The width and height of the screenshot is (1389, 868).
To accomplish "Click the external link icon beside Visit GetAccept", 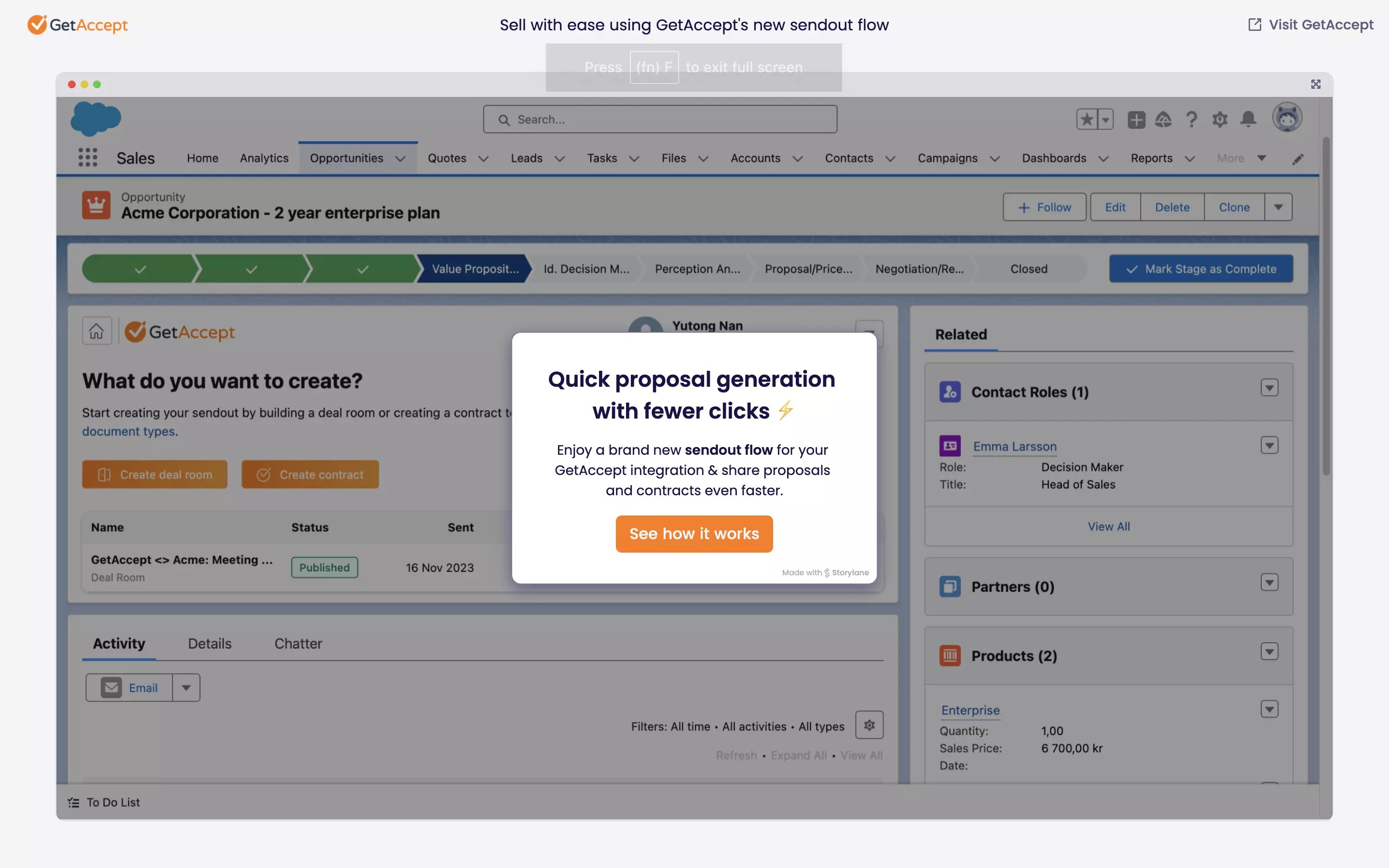I will click(1255, 25).
